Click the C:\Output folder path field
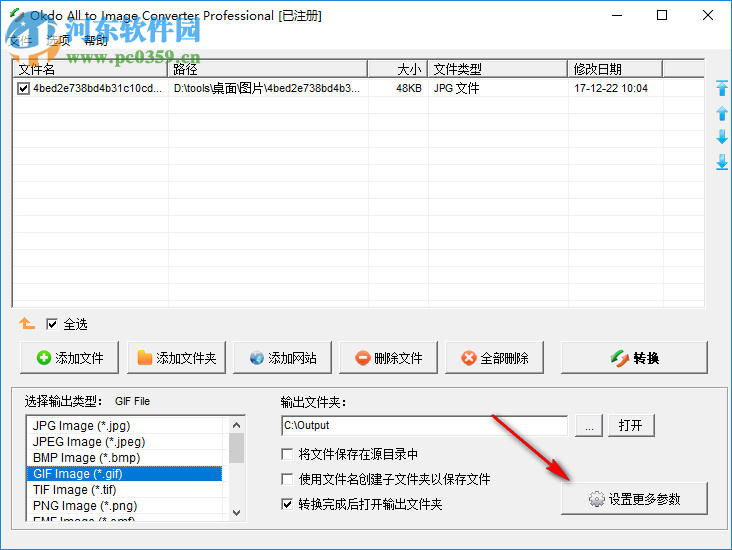Image resolution: width=732 pixels, height=550 pixels. click(424, 425)
